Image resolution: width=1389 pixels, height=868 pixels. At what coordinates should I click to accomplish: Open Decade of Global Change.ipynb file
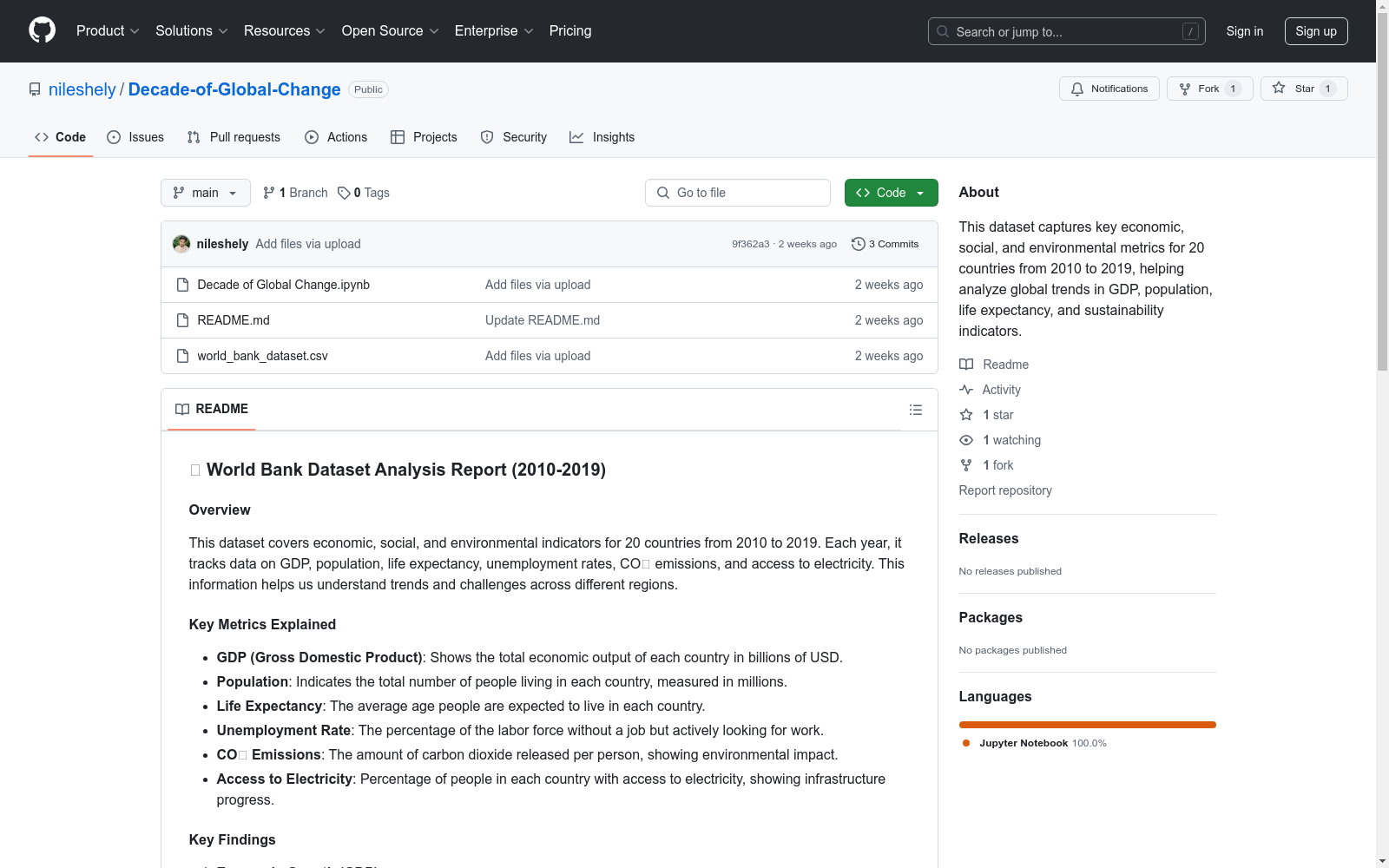click(x=284, y=285)
